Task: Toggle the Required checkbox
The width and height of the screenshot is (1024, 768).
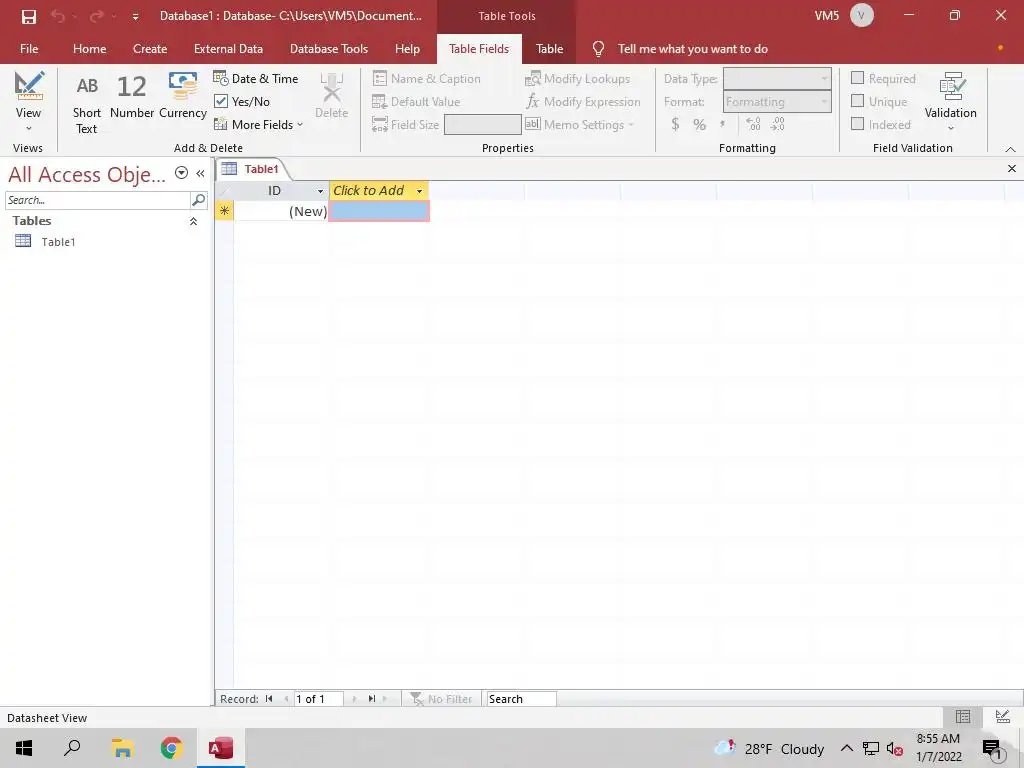Action: tap(857, 78)
